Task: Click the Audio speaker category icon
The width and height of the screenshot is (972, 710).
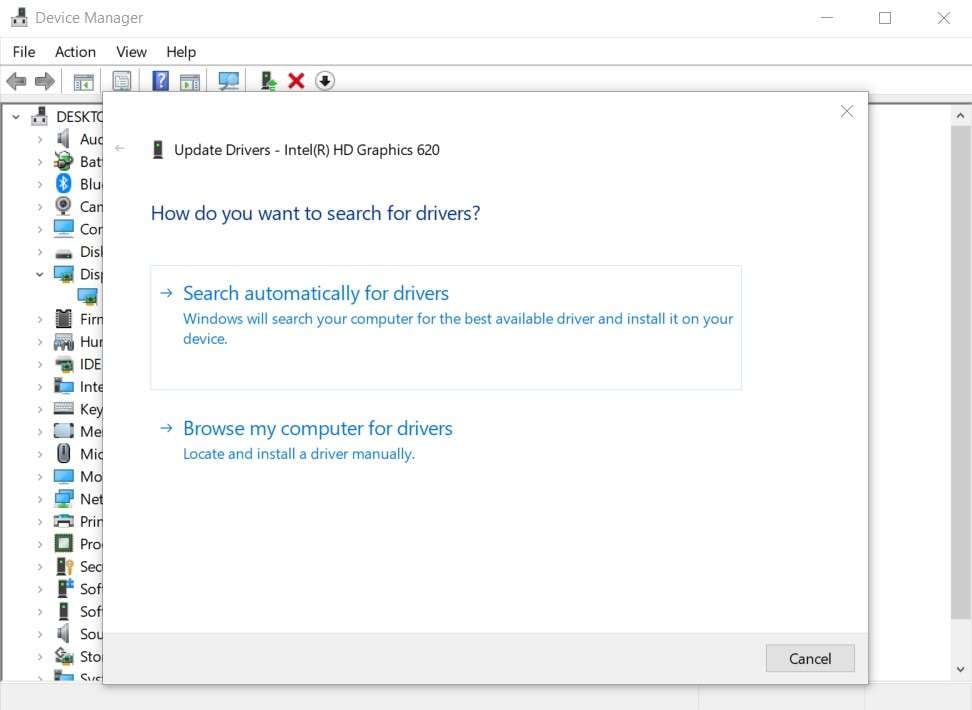Action: [x=63, y=138]
